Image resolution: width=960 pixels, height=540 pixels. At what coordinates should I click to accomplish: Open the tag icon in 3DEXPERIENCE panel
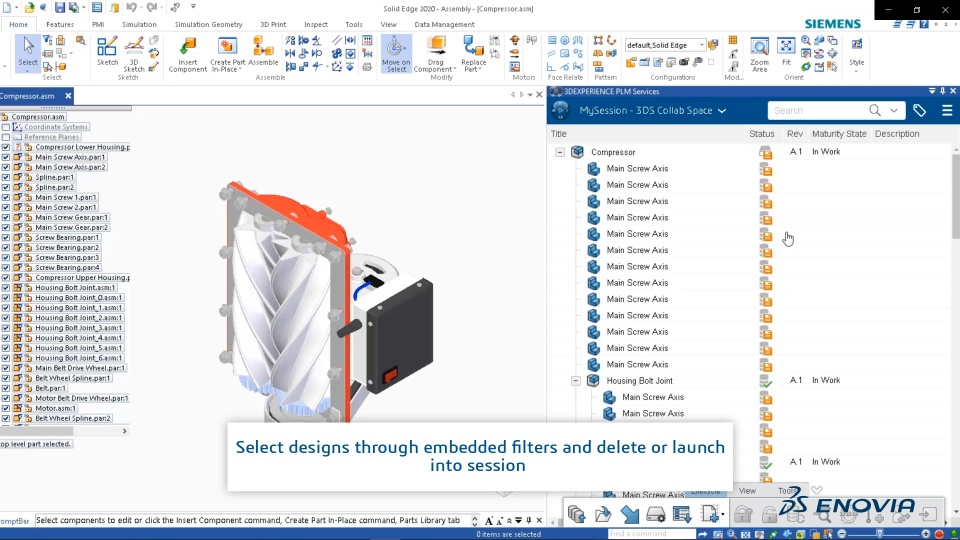[919, 110]
